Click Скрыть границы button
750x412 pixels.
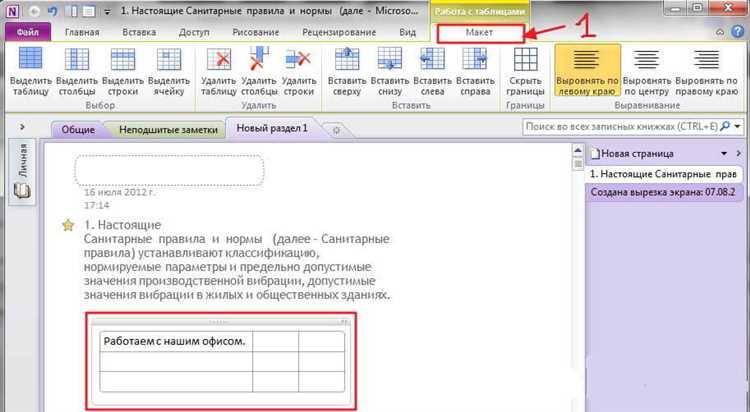click(x=525, y=72)
